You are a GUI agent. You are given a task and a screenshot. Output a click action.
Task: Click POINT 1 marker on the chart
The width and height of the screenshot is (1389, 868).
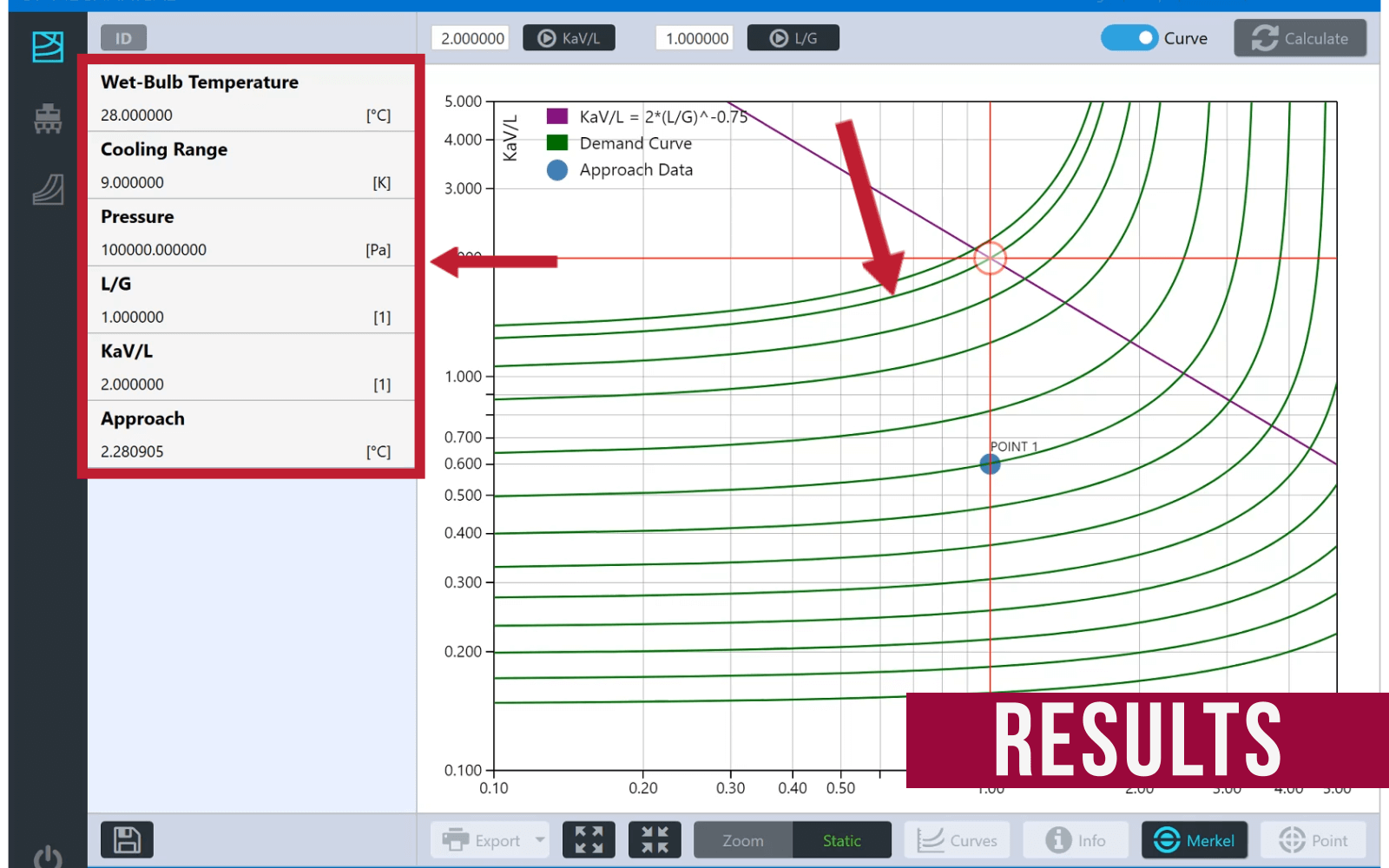pyautogui.click(x=990, y=464)
